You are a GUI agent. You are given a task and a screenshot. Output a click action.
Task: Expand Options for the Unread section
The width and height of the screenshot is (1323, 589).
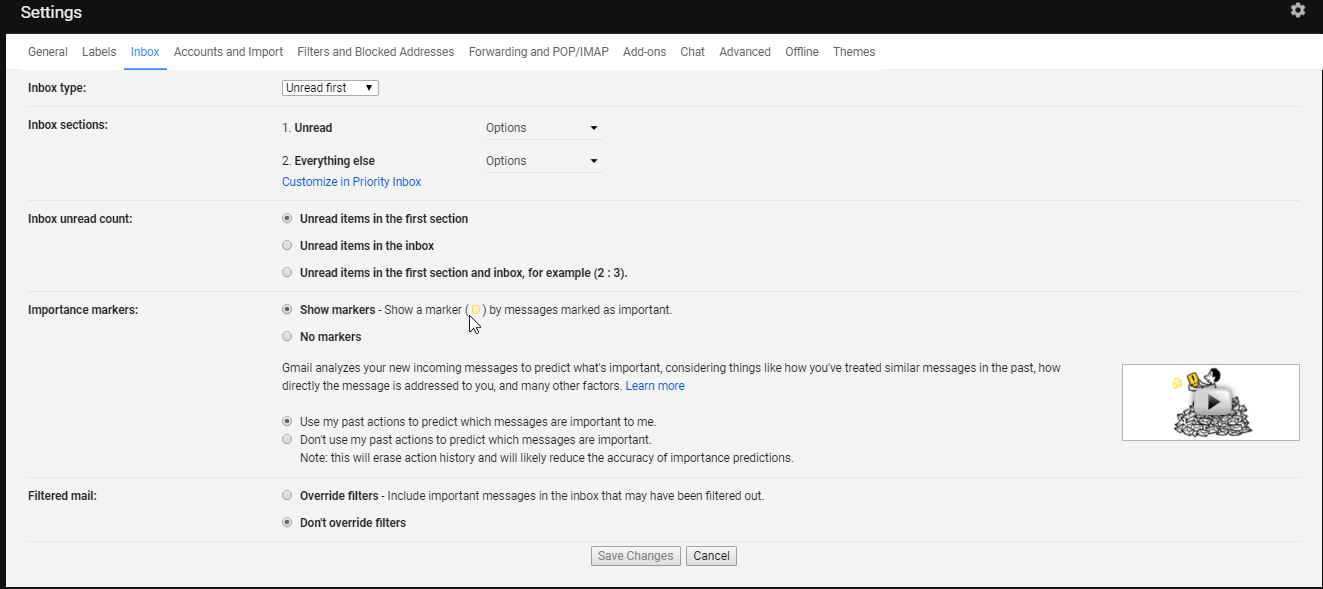544,128
